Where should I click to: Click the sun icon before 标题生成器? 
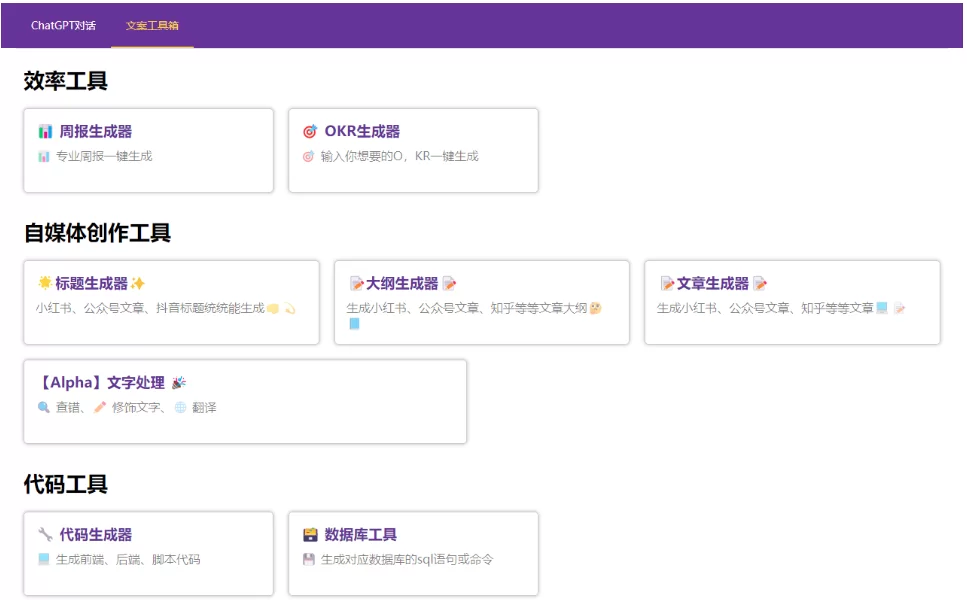point(45,284)
